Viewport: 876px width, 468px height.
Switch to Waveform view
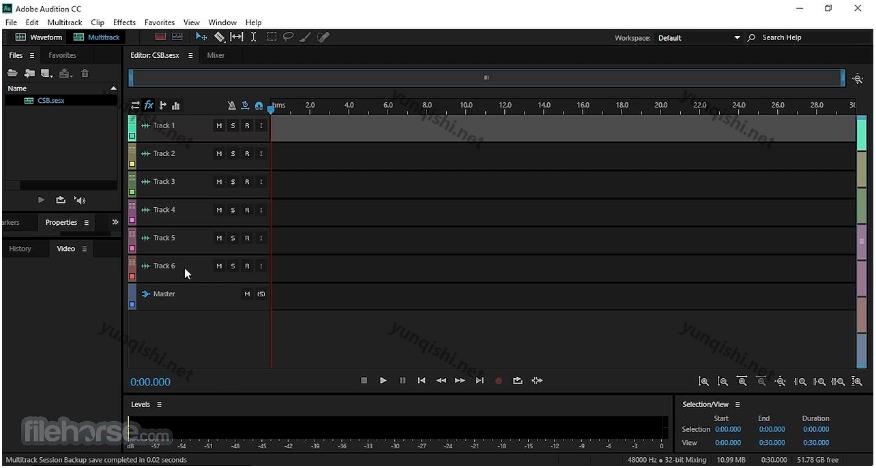point(39,37)
